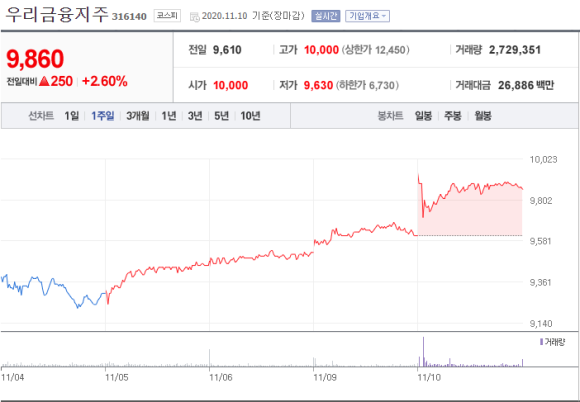The height and width of the screenshot is (402, 580).
Task: Click the 거래량 value 2,729,351
Action: [x=515, y=50]
